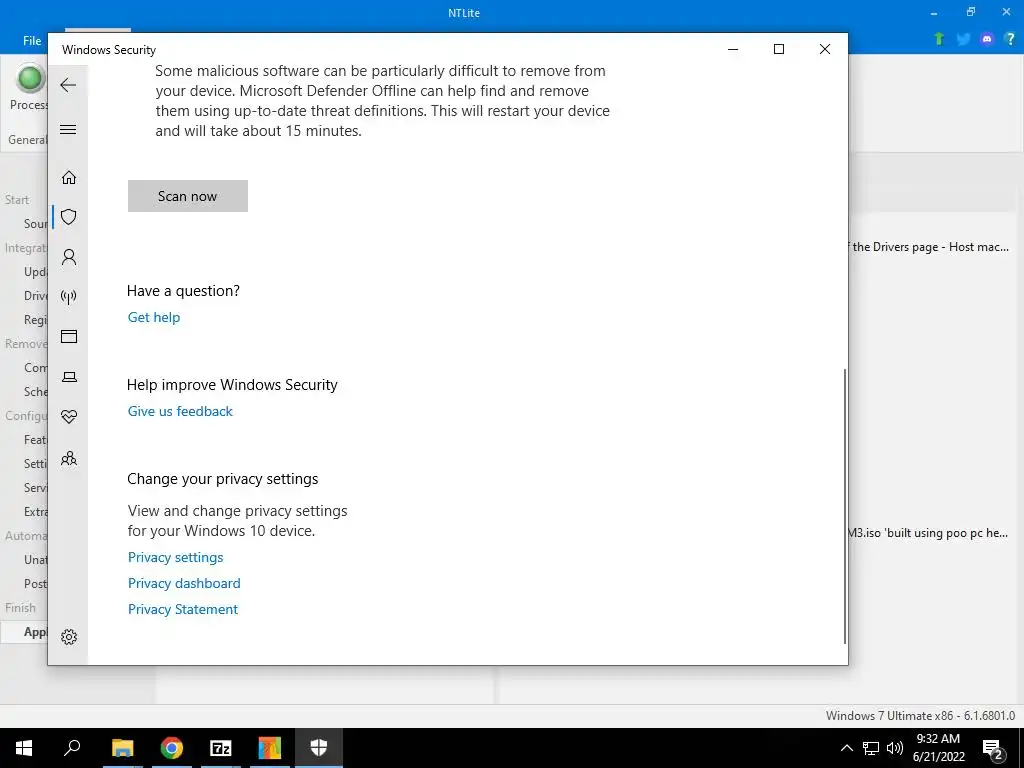
Task: Click the Windows Security shield taskbar icon
Action: 319,748
